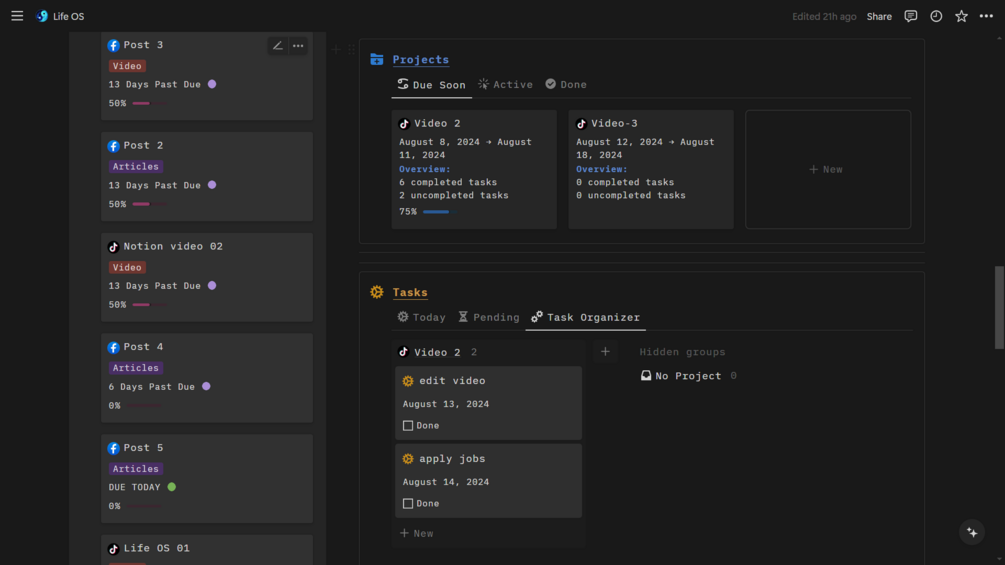This screenshot has height=565, width=1005.
Task: Switch to the Active projects tab
Action: (505, 85)
